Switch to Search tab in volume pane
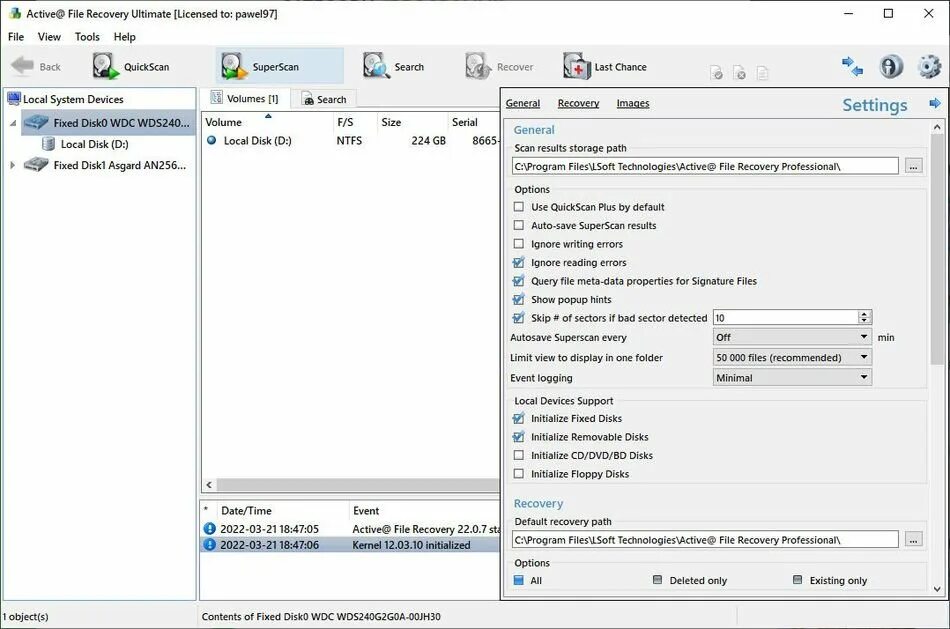This screenshot has width=950, height=629. [x=324, y=99]
